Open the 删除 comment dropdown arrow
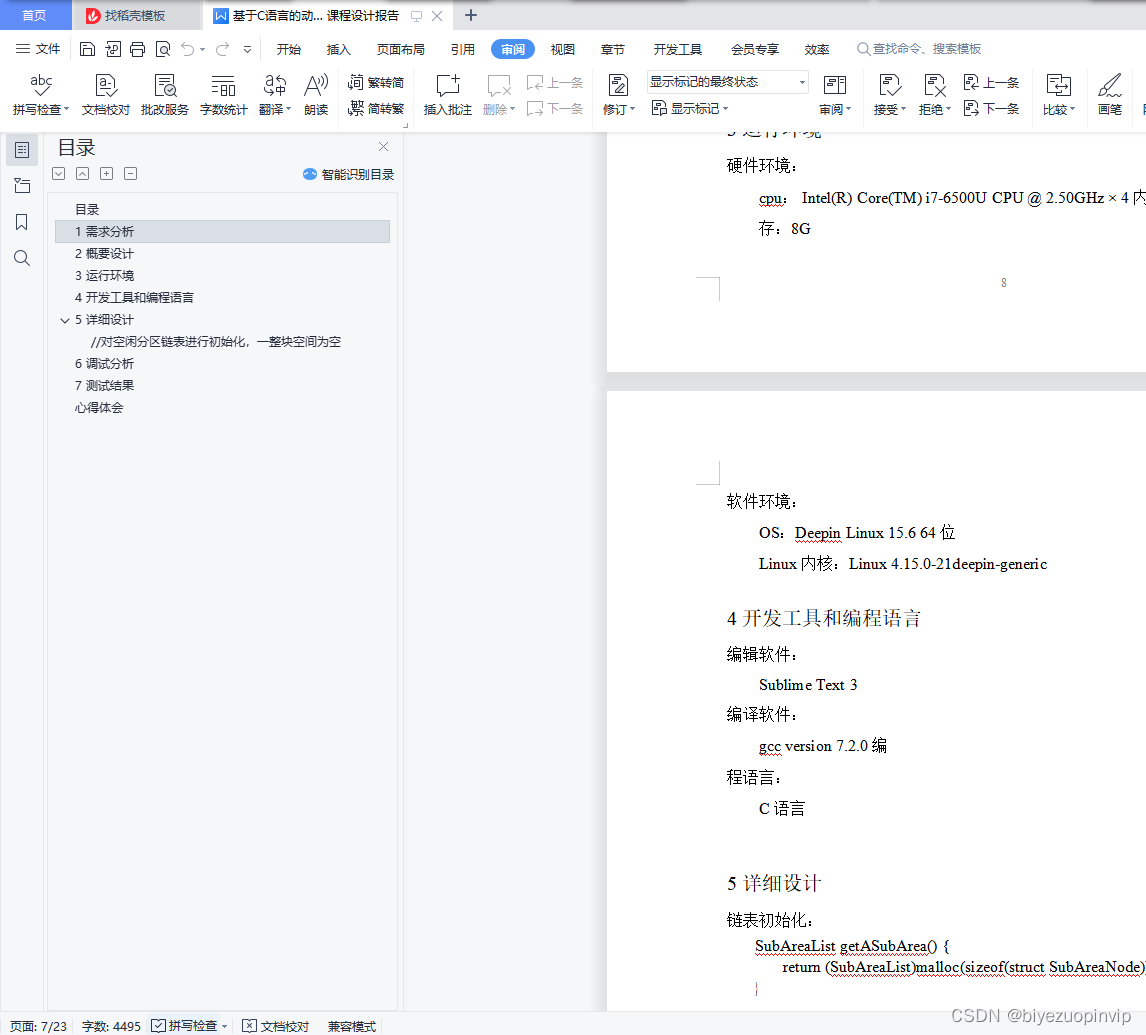Screen dimensions: 1146x1035 pyautogui.click(x=512, y=110)
